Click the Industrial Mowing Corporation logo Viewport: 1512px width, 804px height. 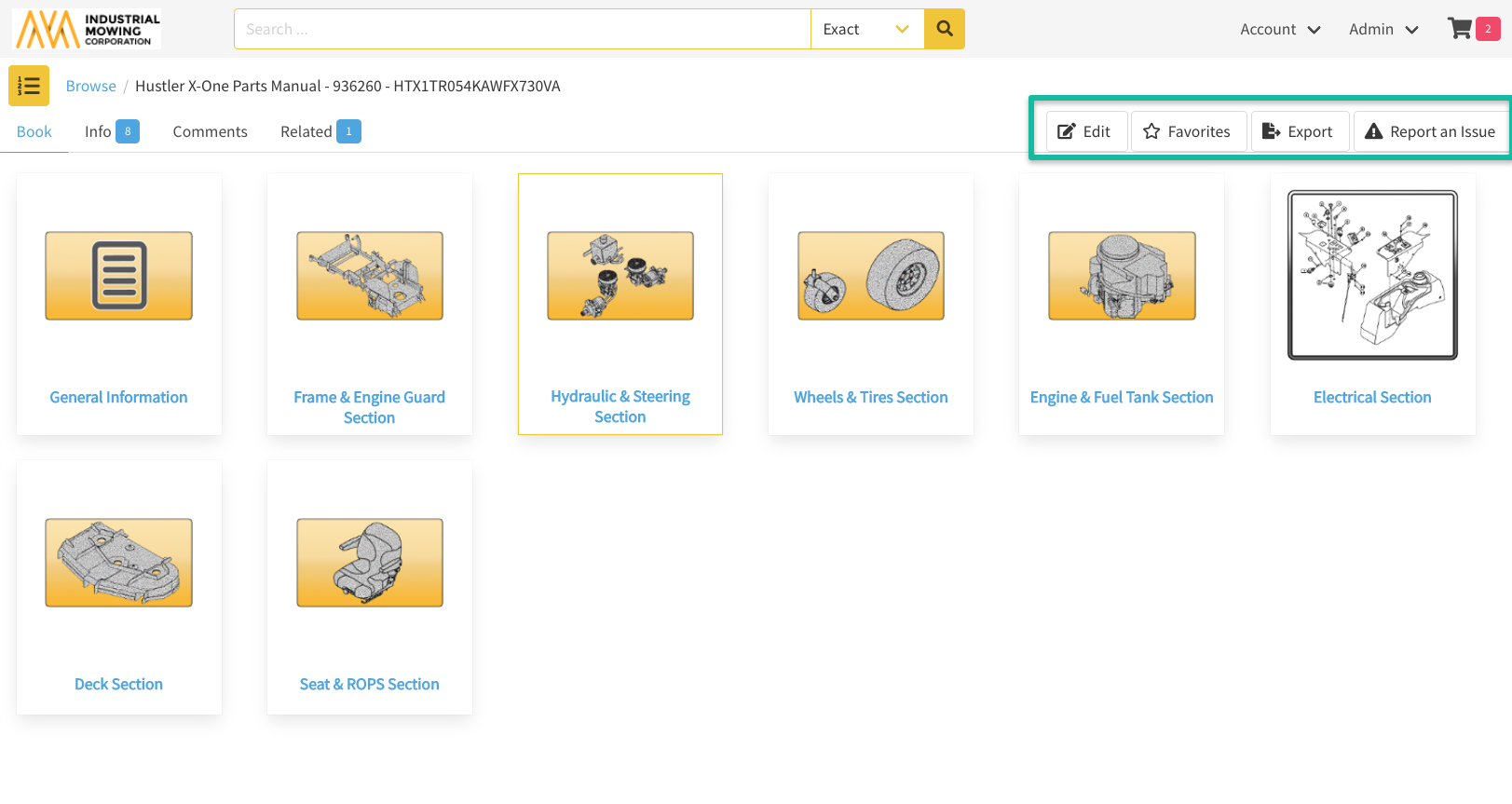[87, 29]
